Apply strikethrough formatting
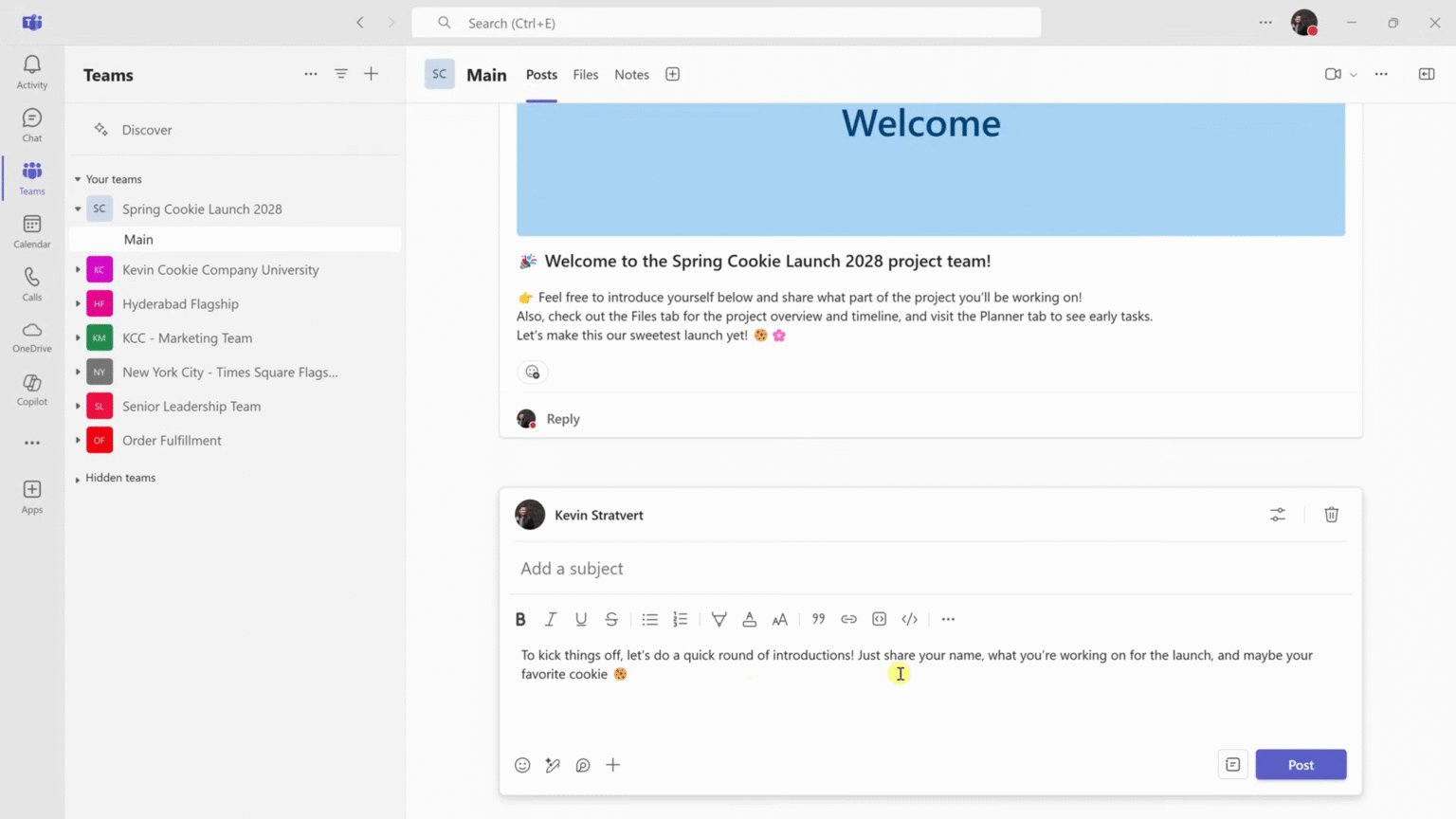The width and height of the screenshot is (1456, 819). coord(611,619)
